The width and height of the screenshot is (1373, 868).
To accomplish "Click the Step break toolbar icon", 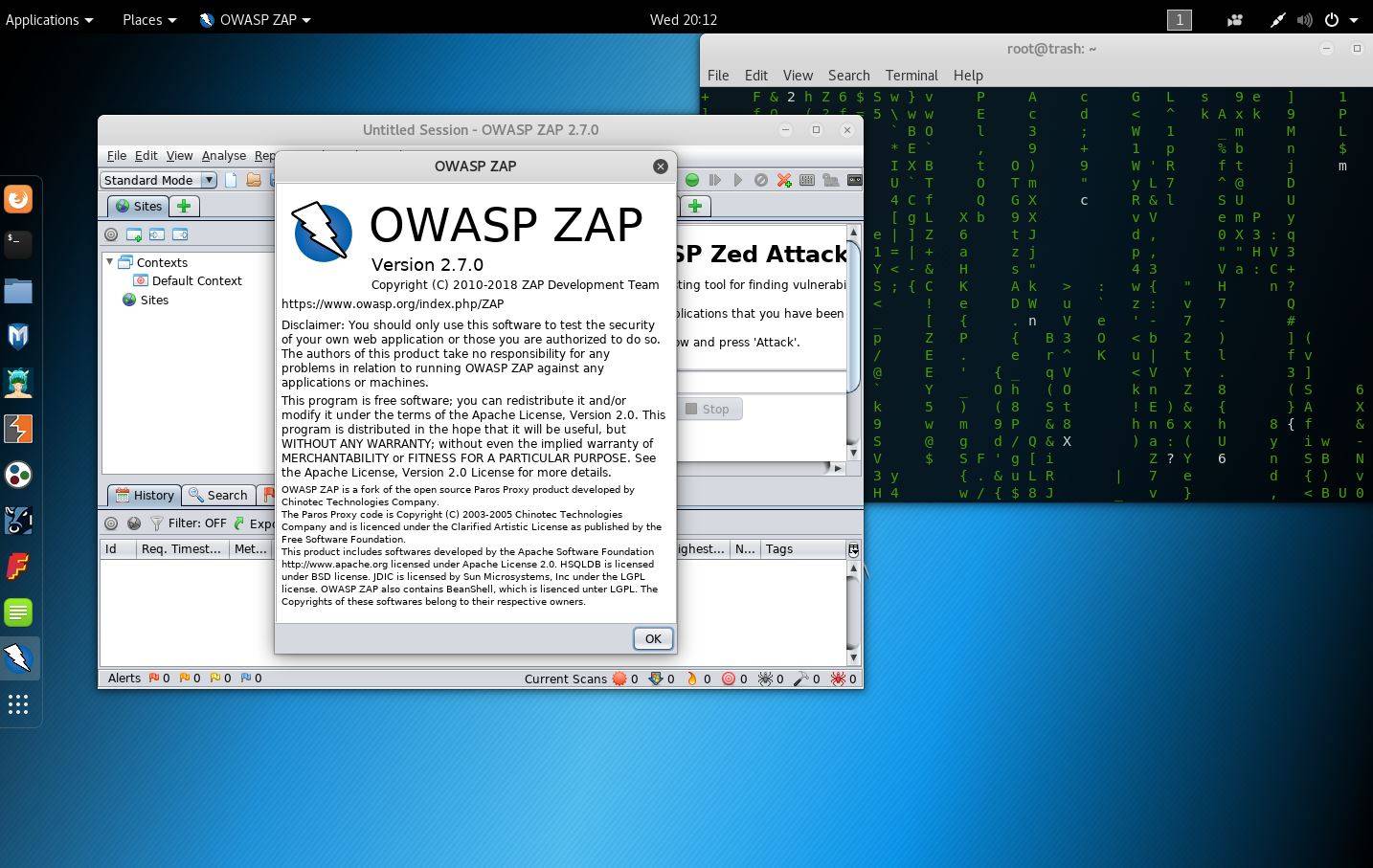I will [x=714, y=180].
